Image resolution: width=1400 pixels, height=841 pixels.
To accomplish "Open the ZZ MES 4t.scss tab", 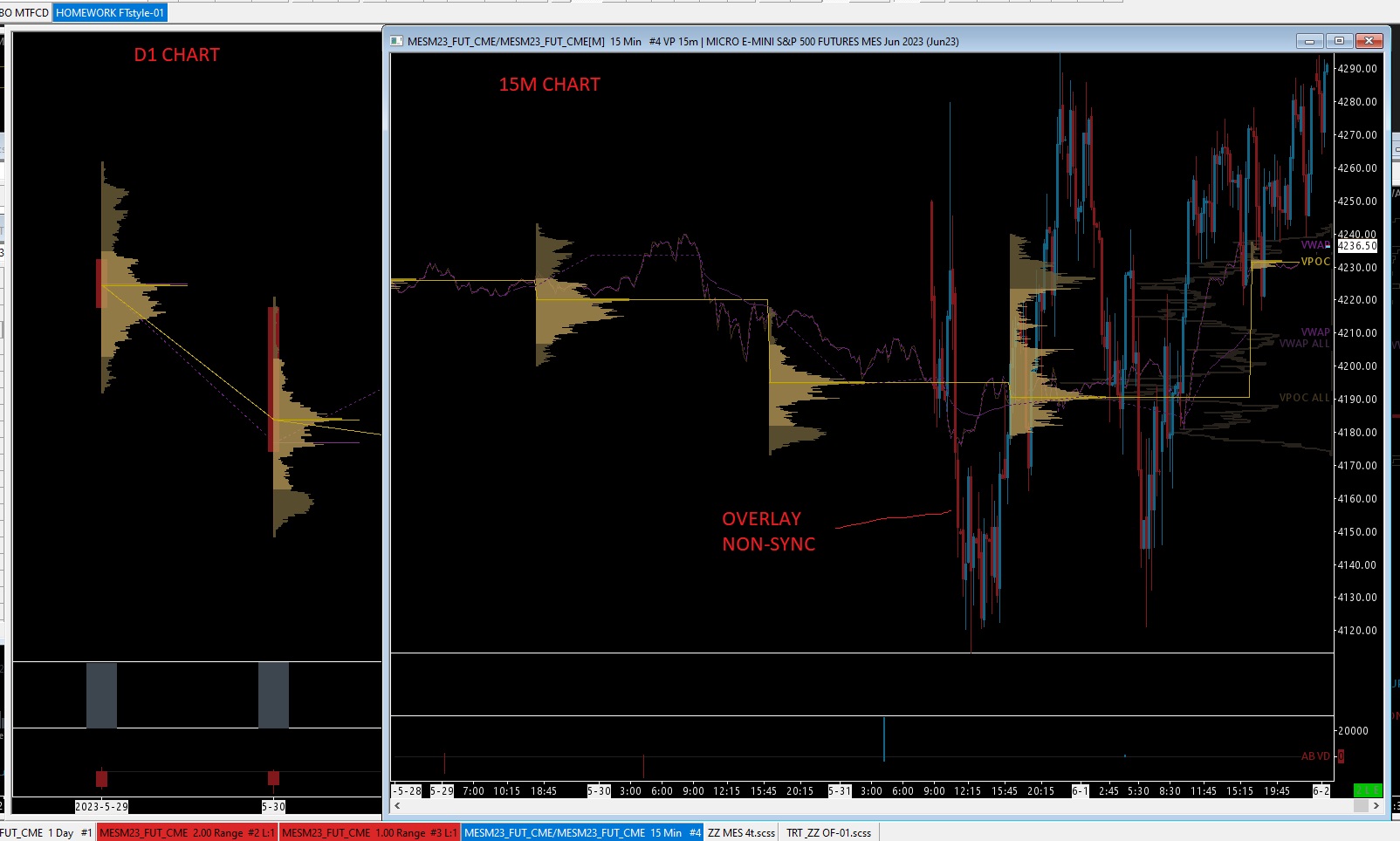I will (x=741, y=833).
